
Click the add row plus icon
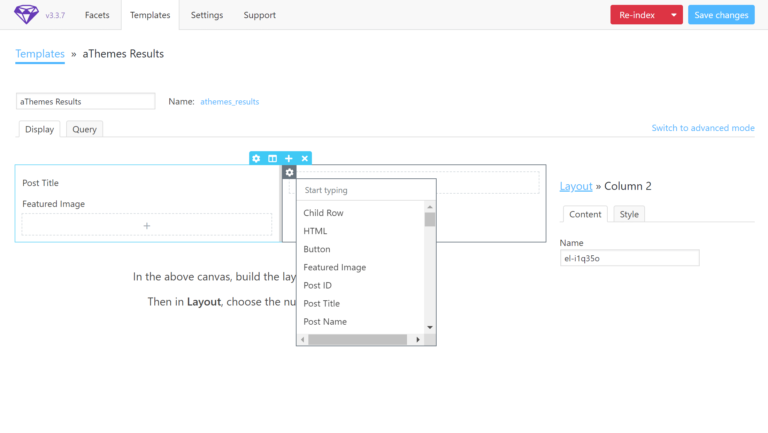point(289,158)
